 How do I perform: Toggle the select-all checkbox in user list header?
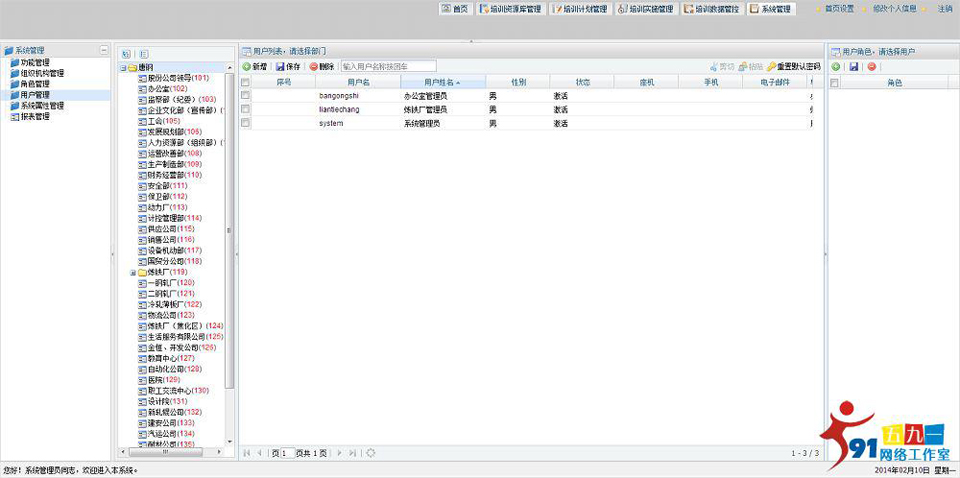point(245,82)
